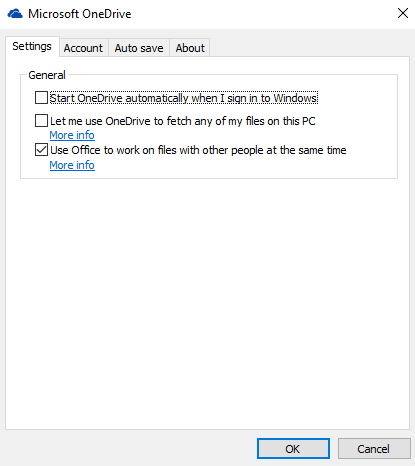
Task: Switch to the Settings tab
Action: (32, 46)
